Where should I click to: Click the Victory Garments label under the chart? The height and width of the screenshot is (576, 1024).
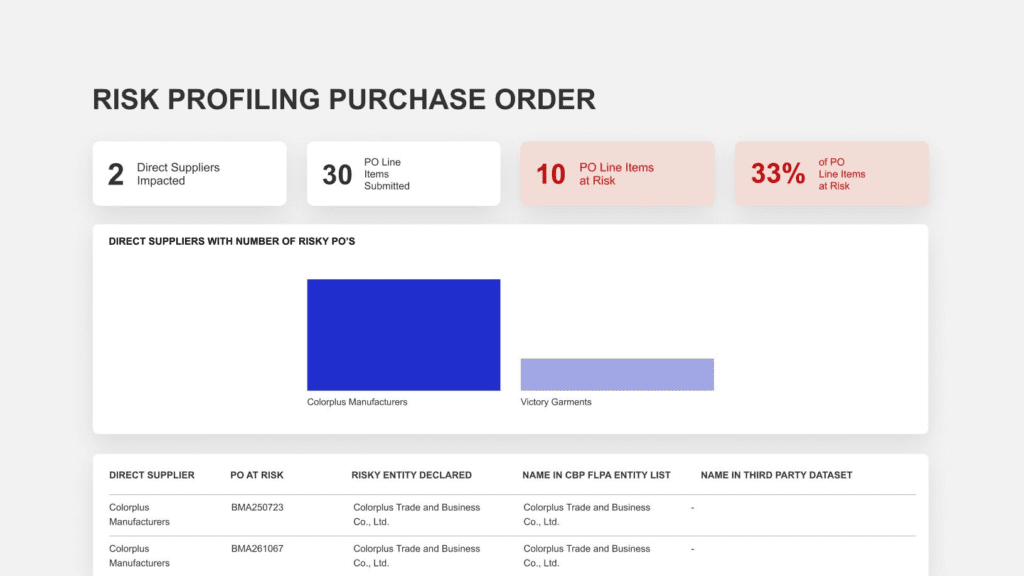[556, 402]
